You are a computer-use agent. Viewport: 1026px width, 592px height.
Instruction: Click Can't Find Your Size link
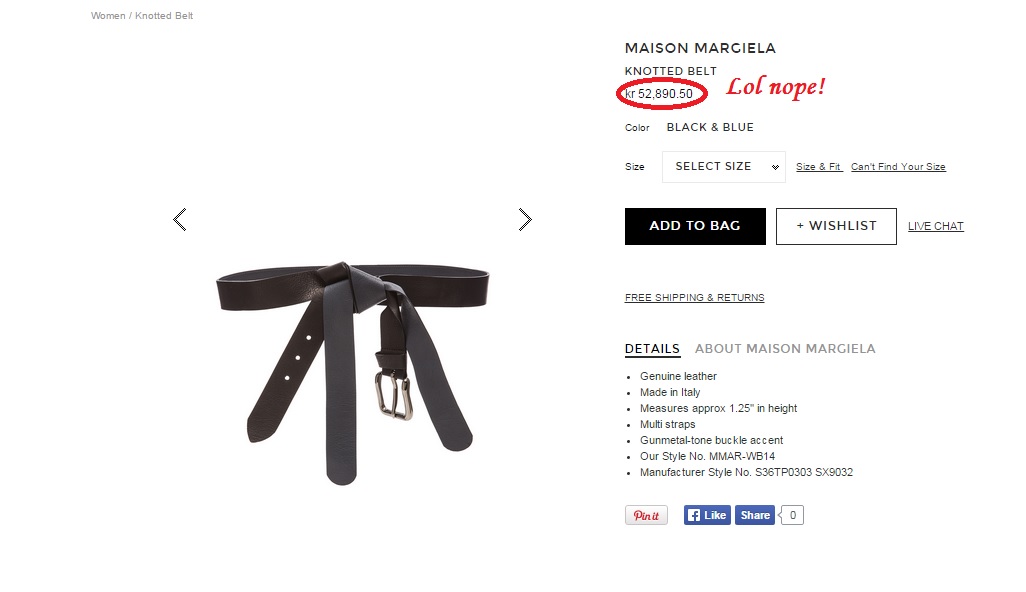898,167
